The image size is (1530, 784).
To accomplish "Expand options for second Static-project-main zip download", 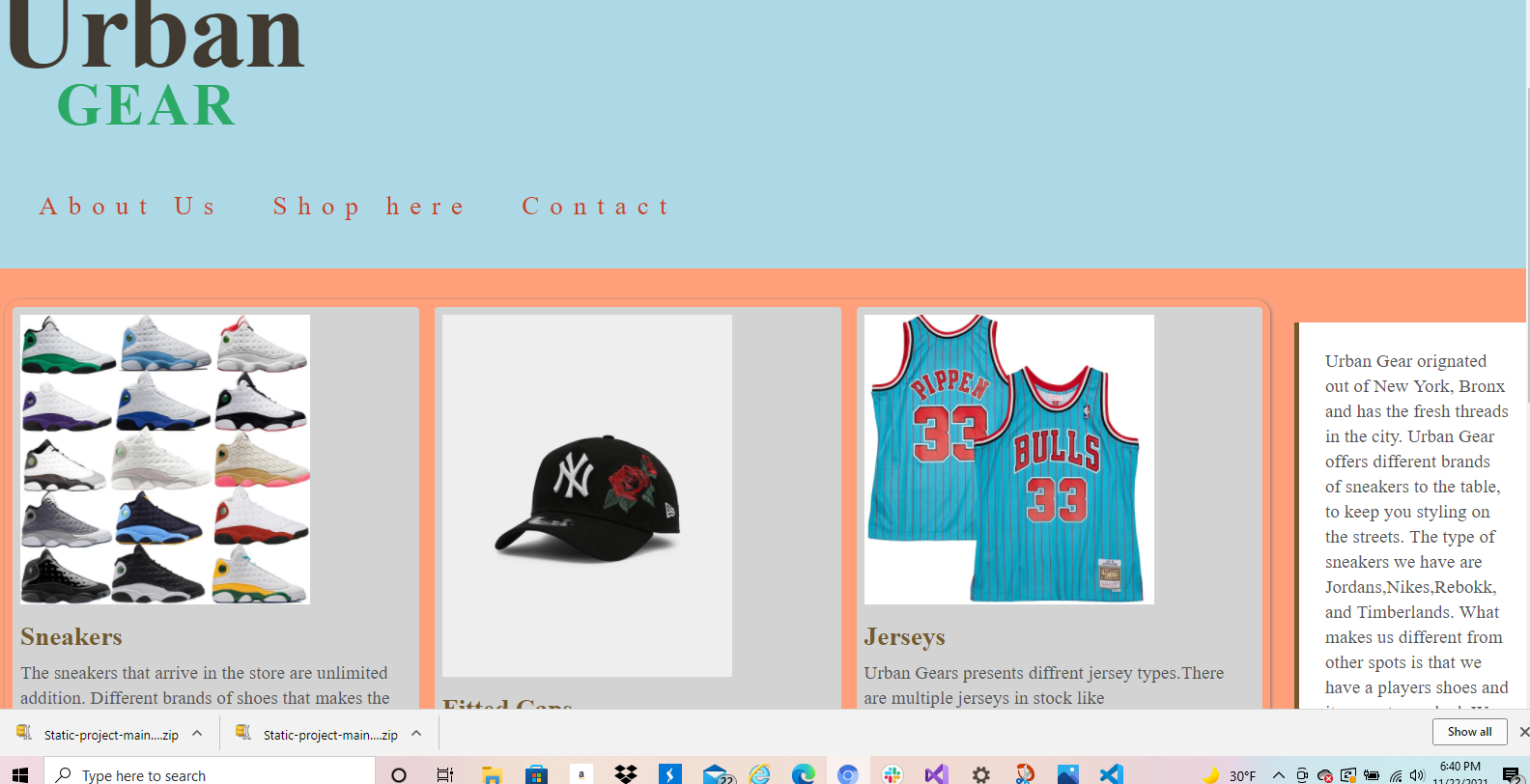I will point(416,734).
